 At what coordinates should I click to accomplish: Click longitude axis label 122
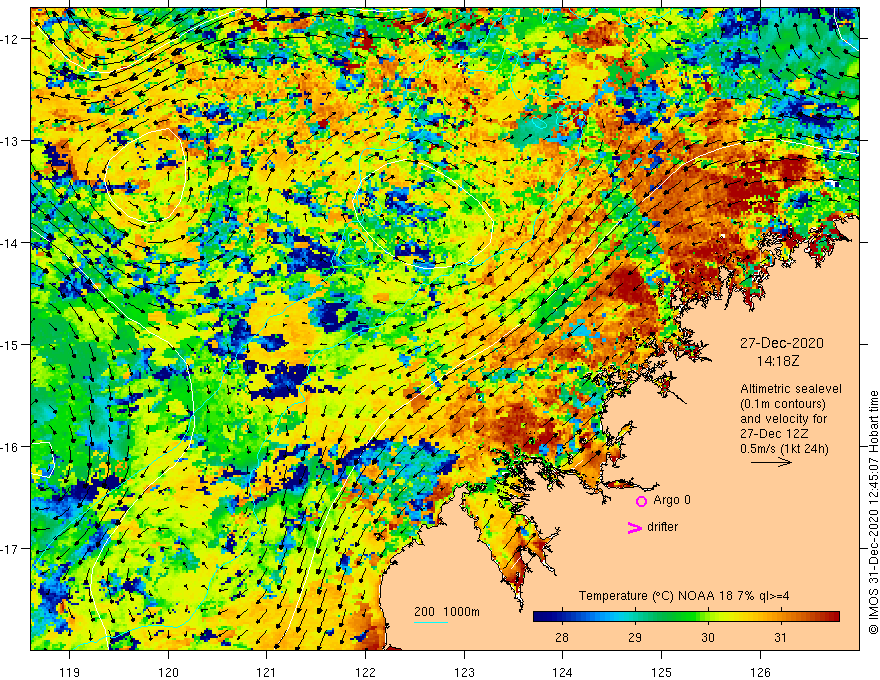pyautogui.click(x=365, y=672)
